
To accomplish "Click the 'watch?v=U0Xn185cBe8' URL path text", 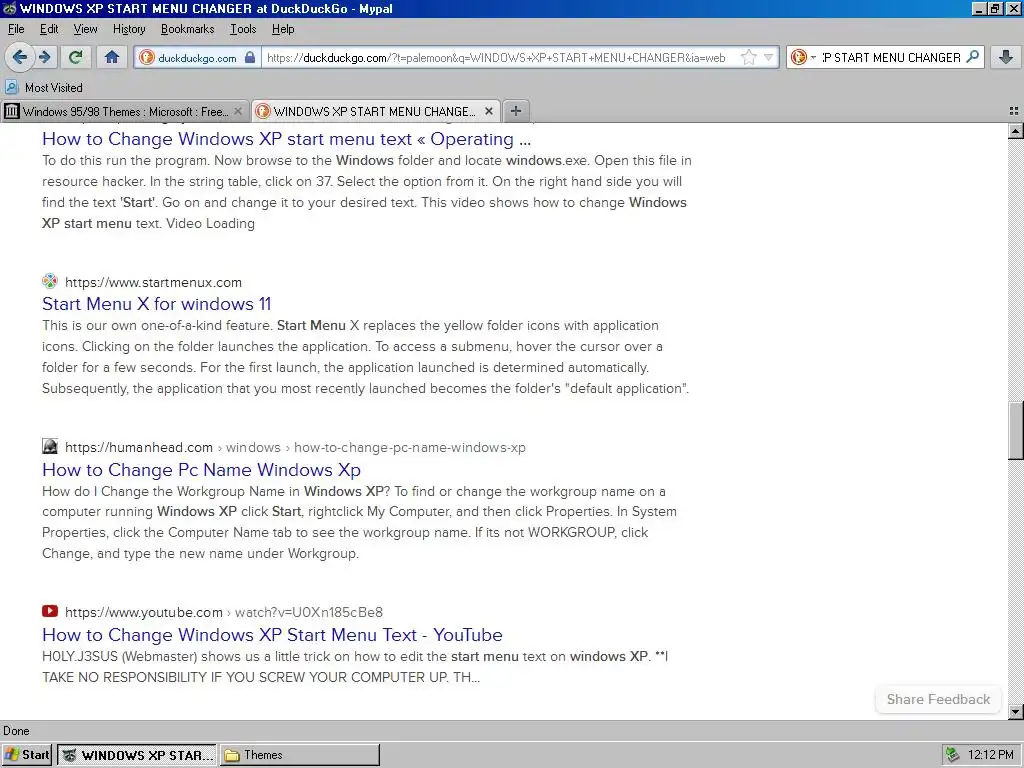I will (x=309, y=612).
